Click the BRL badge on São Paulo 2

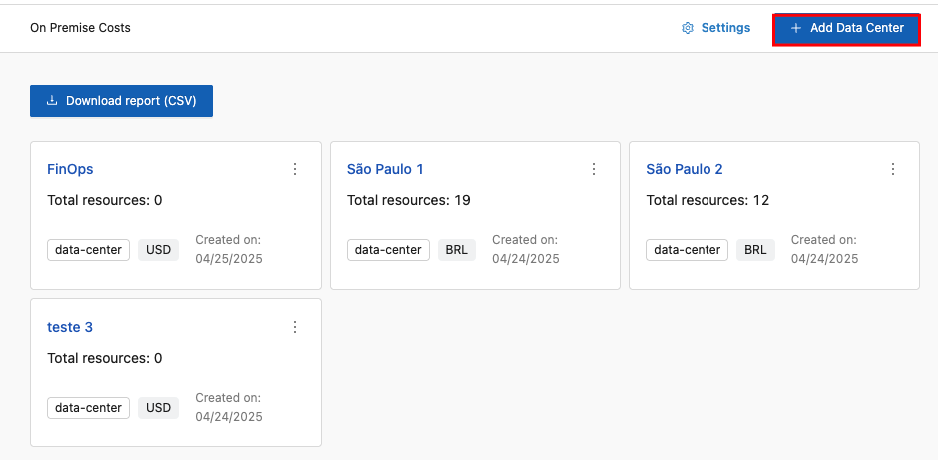coord(755,249)
